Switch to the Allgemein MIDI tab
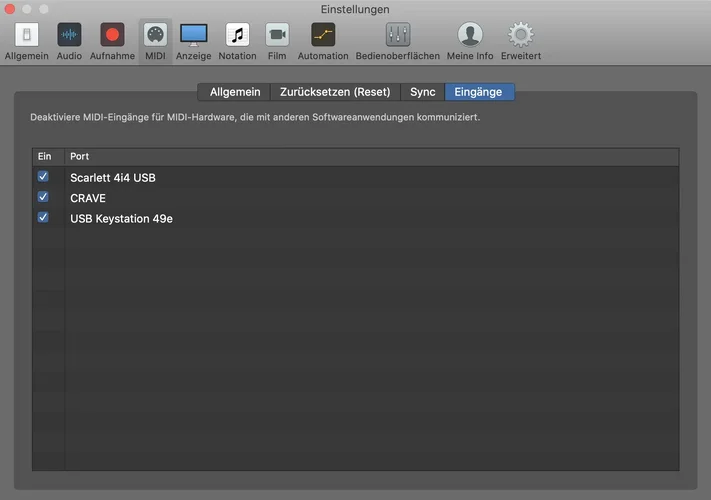The width and height of the screenshot is (711, 500). 234,92
